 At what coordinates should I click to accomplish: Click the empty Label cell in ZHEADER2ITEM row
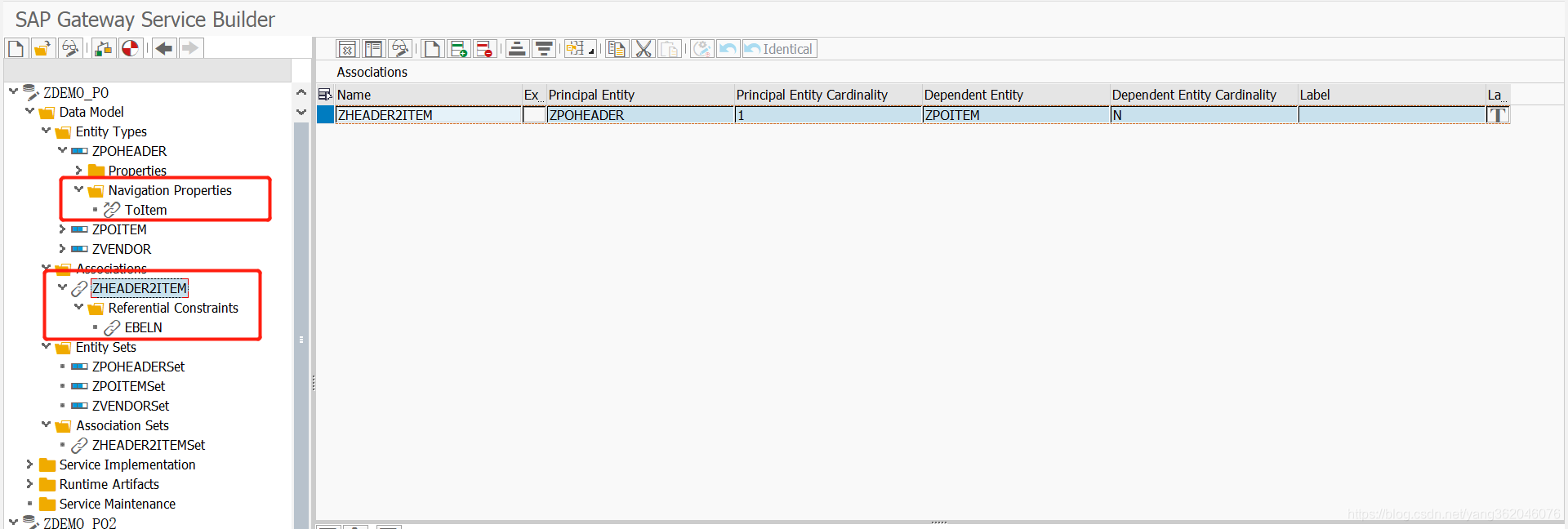(1392, 115)
